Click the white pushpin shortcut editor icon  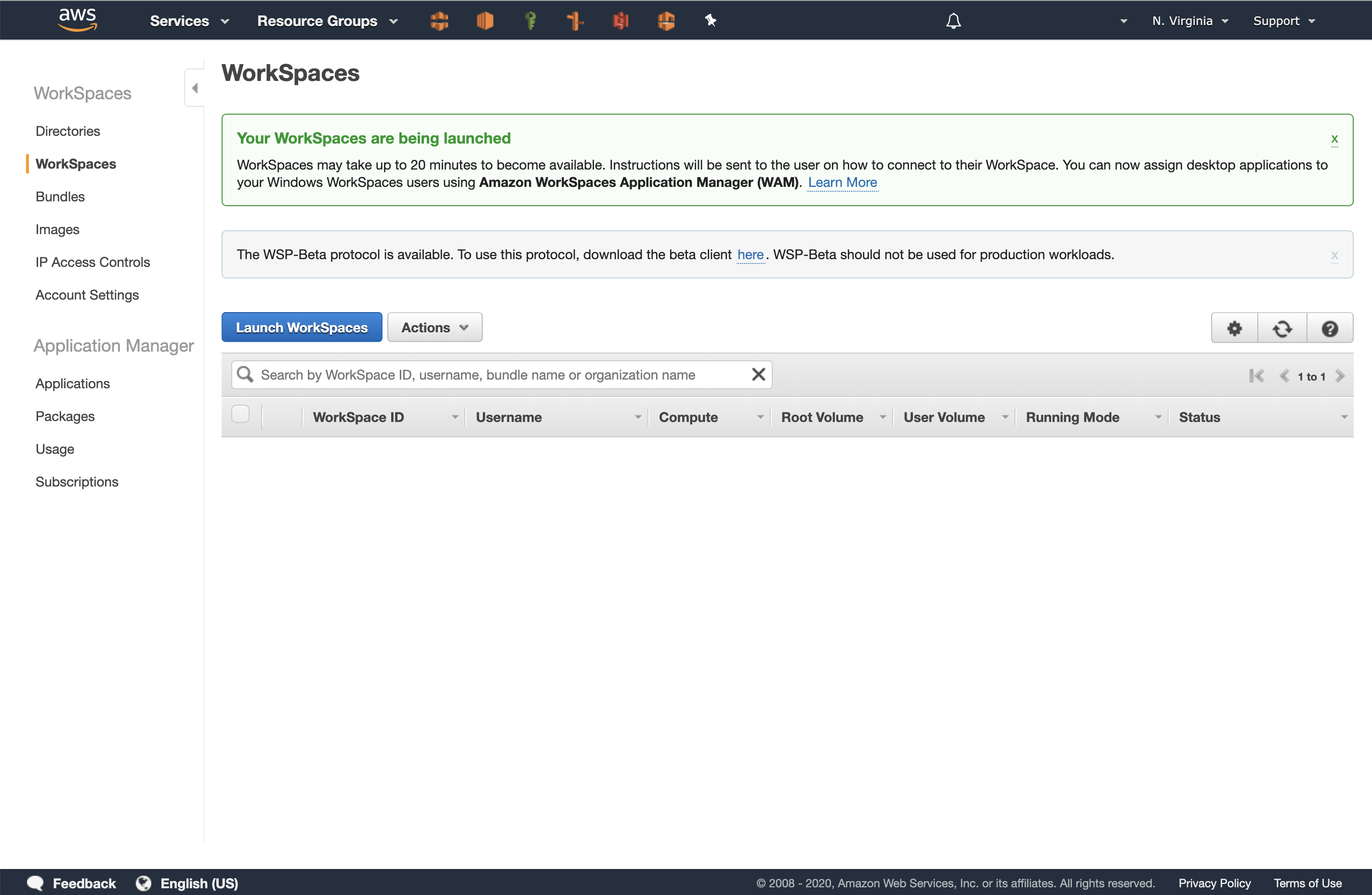click(x=710, y=21)
